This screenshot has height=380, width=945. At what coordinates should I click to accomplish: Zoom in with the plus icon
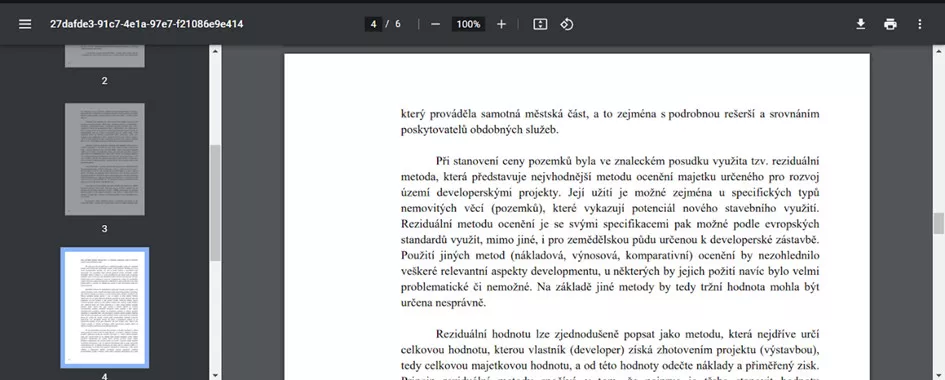click(x=501, y=24)
